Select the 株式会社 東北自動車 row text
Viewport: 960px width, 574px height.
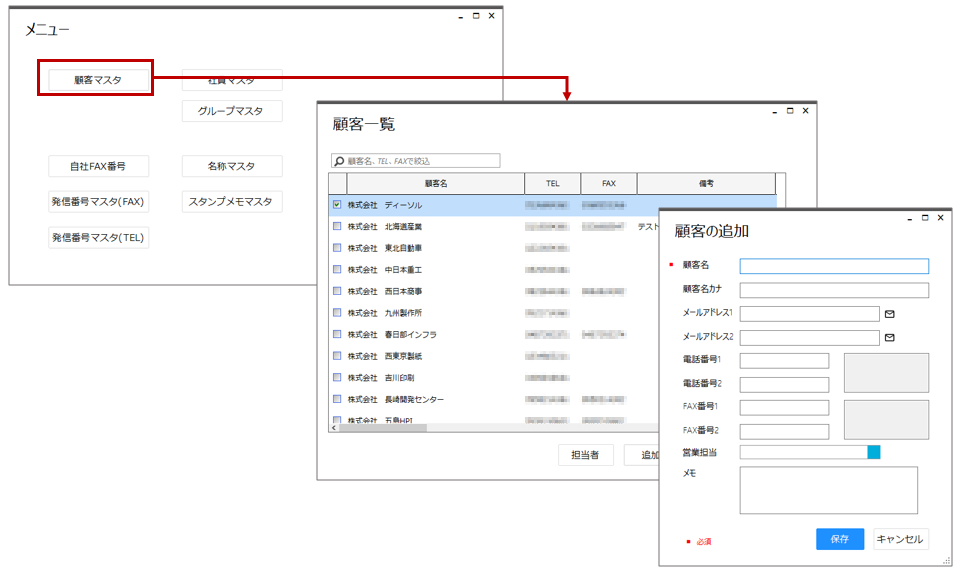click(384, 248)
